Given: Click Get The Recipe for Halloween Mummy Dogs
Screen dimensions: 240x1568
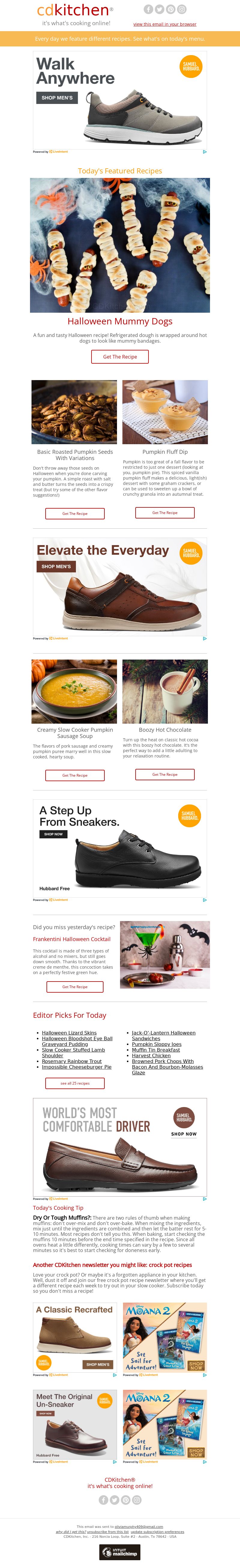Looking at the screenshot, I should click(120, 357).
